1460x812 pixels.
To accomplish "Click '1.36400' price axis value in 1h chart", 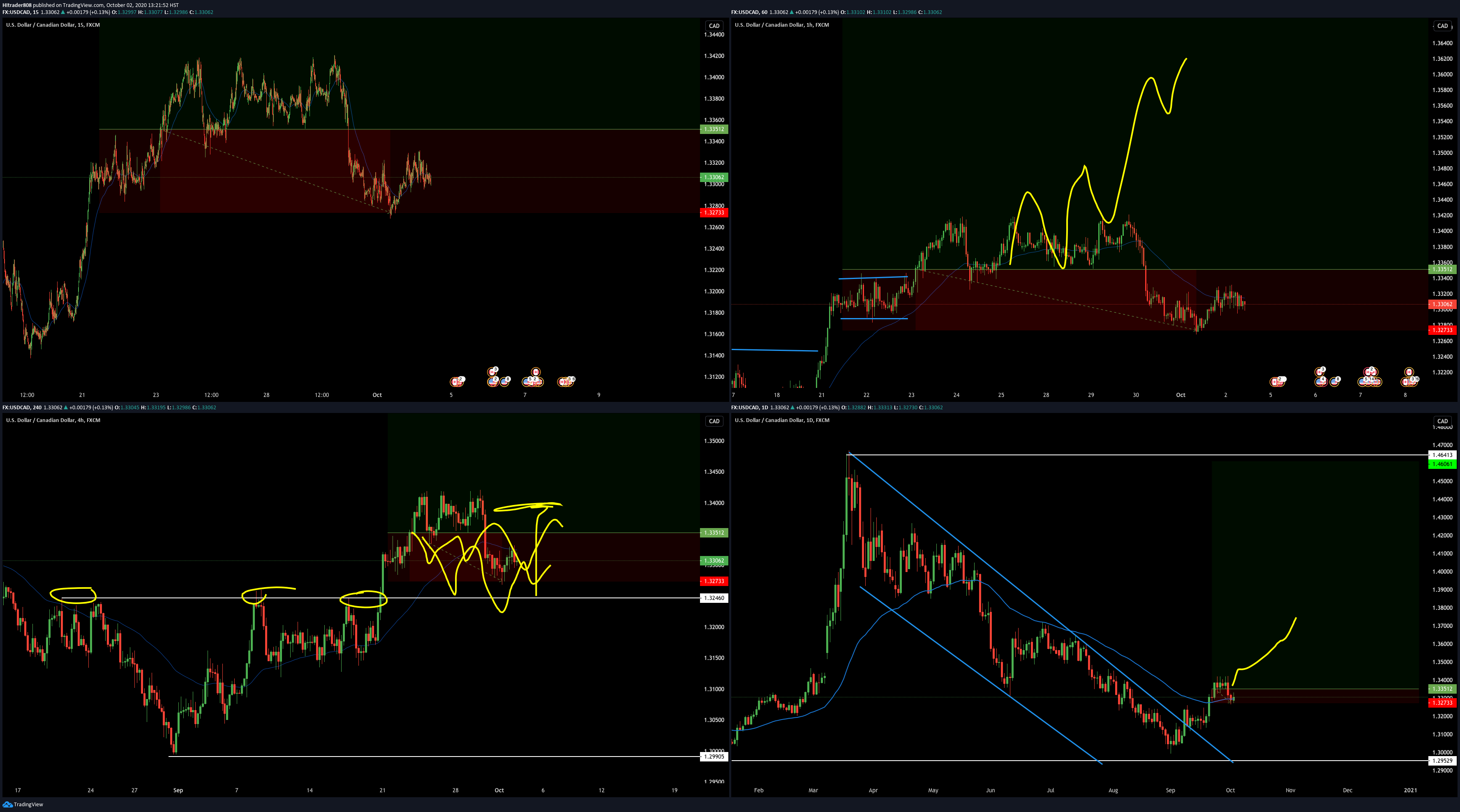I will 1442,43.
